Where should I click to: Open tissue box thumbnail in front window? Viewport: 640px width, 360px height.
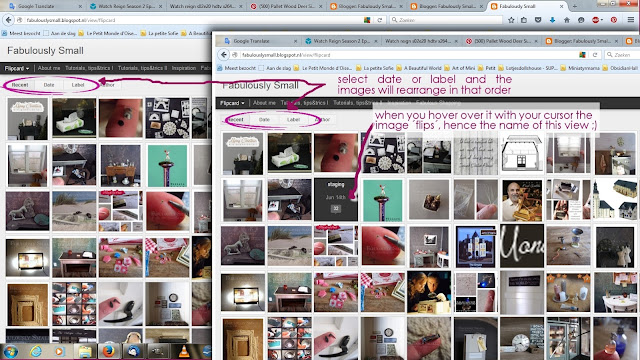coord(289,152)
